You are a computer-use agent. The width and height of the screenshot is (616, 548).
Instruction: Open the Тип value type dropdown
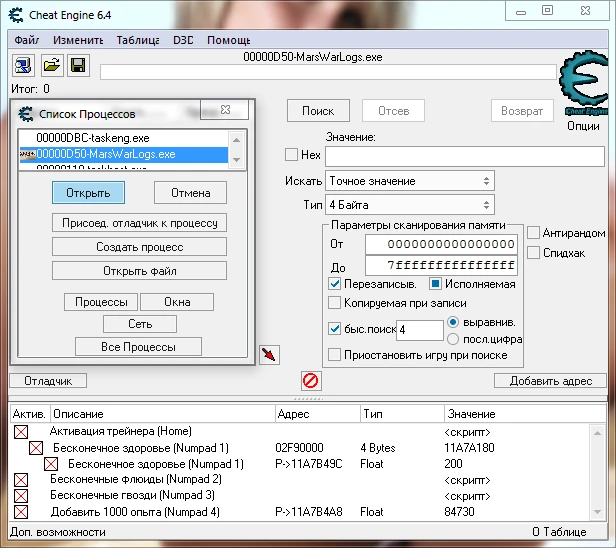(x=410, y=205)
